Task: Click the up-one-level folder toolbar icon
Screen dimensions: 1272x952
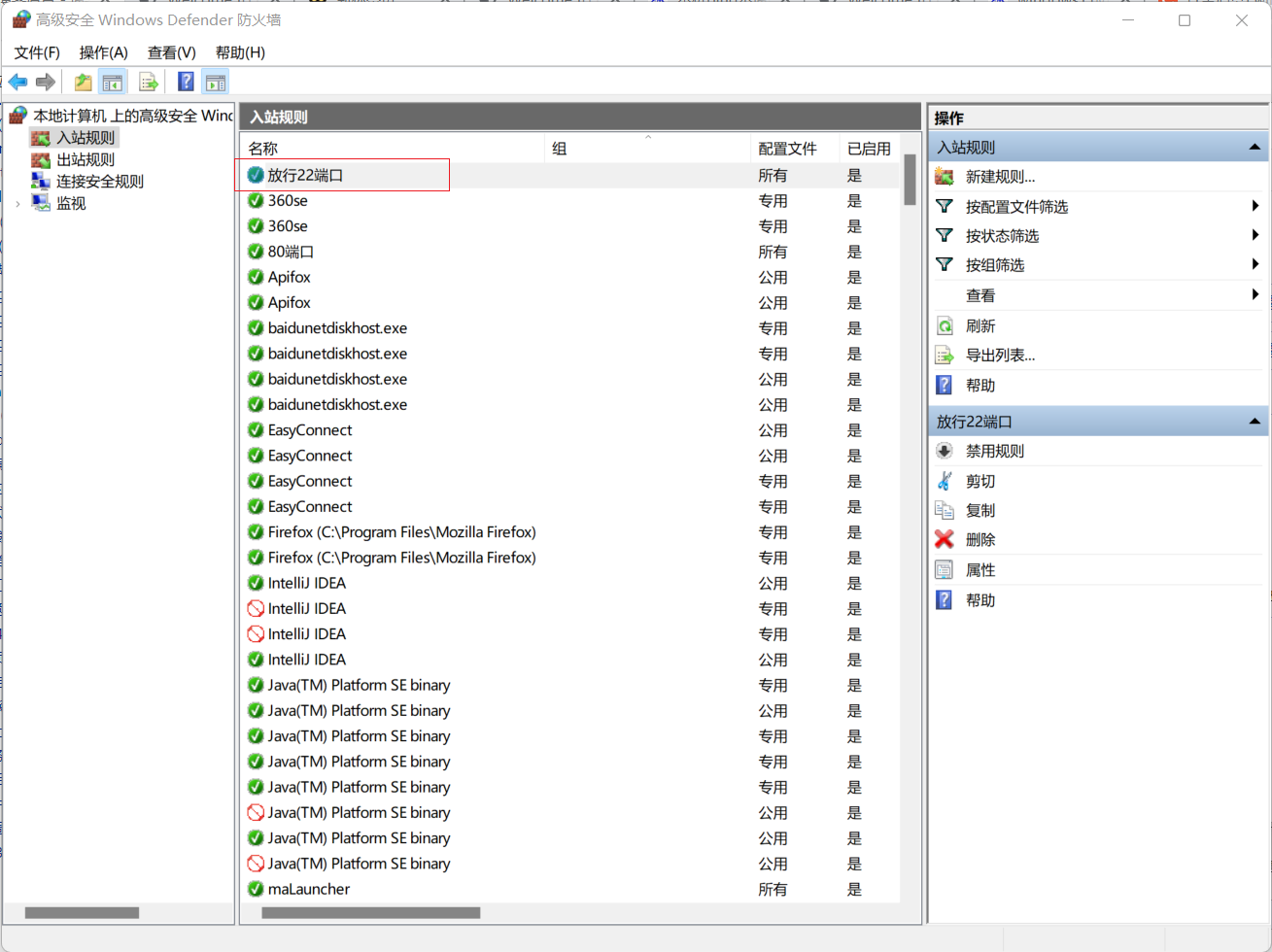Action: (x=84, y=83)
